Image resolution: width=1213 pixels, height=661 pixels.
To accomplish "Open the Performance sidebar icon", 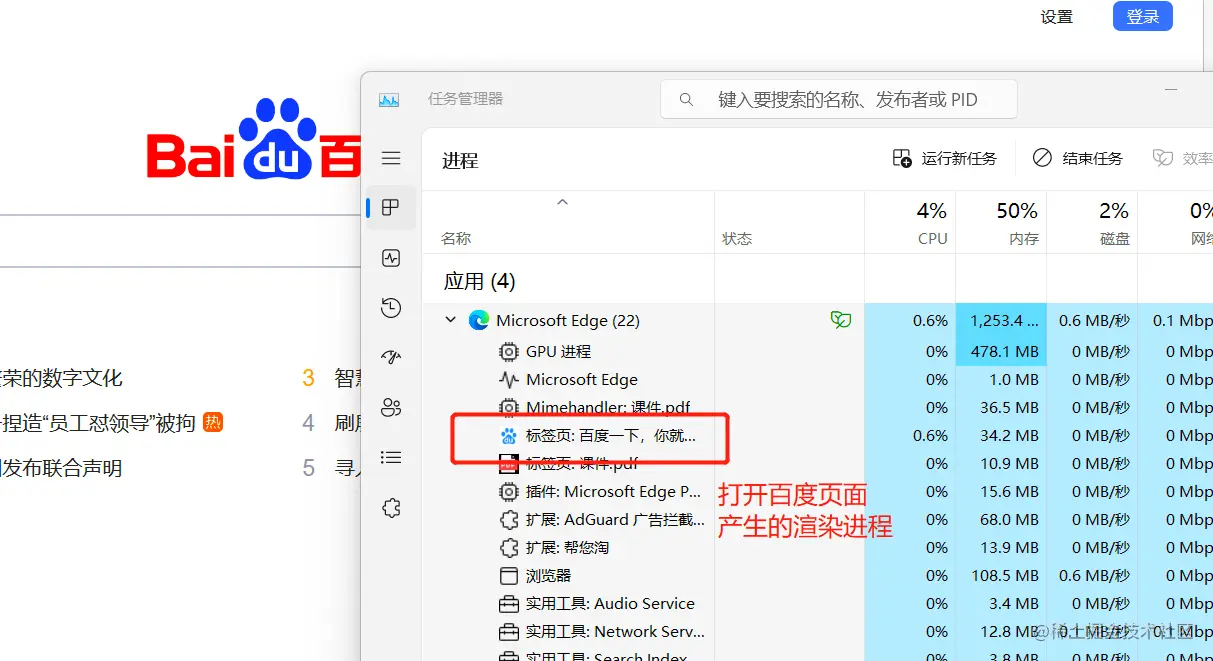I will pyautogui.click(x=391, y=258).
